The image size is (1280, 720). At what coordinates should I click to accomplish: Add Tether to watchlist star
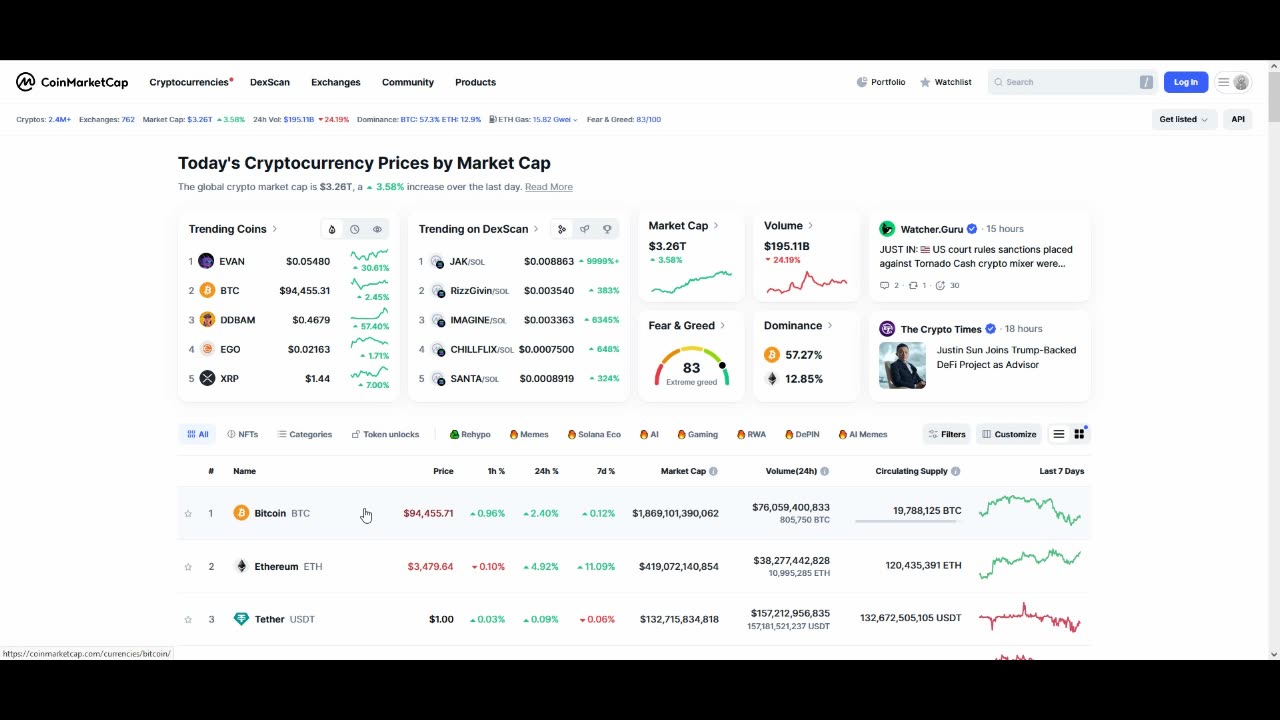188,620
